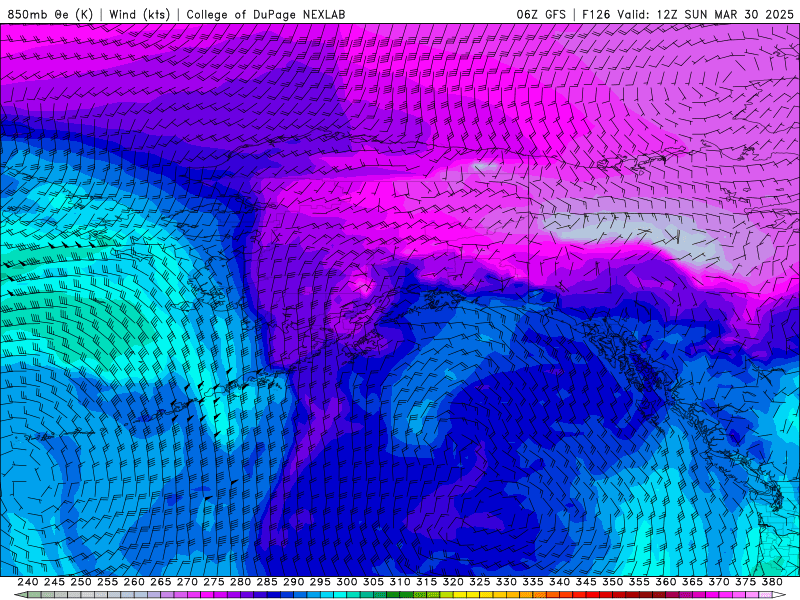Screen dimensions: 800x600
Task: Click the 270 legend value
Action: (x=187, y=582)
